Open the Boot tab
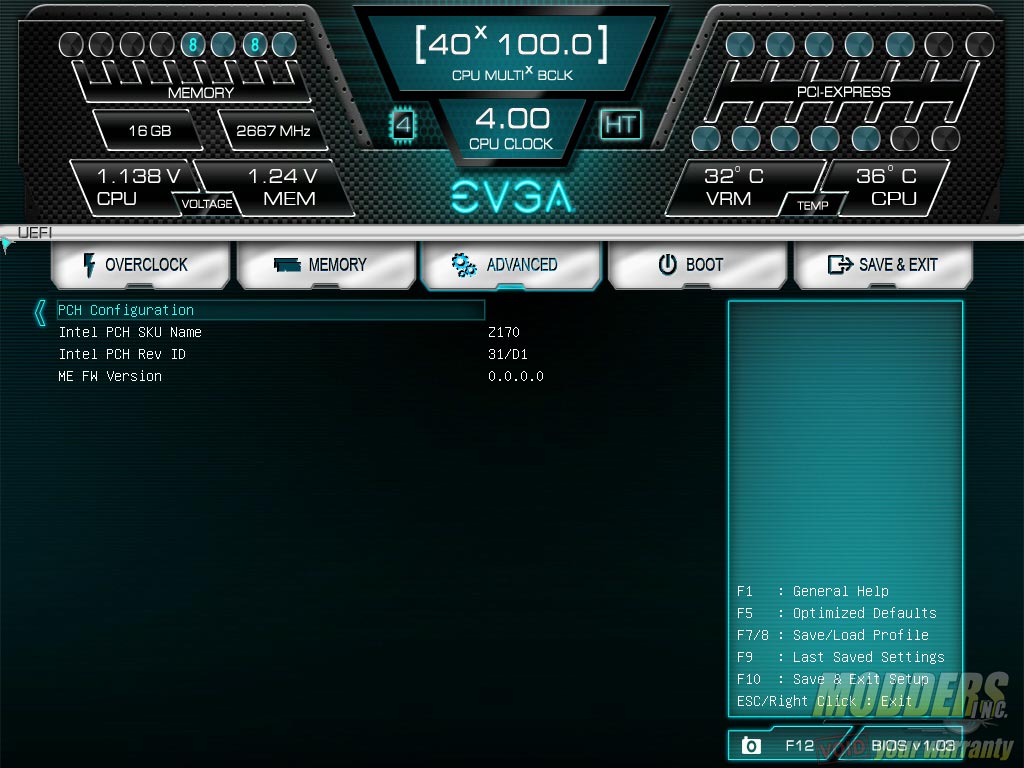Viewport: 1024px width, 768px height. click(697, 265)
